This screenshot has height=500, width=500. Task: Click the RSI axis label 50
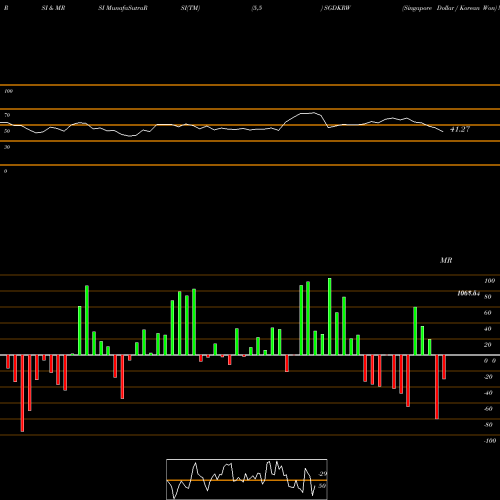point(7,131)
